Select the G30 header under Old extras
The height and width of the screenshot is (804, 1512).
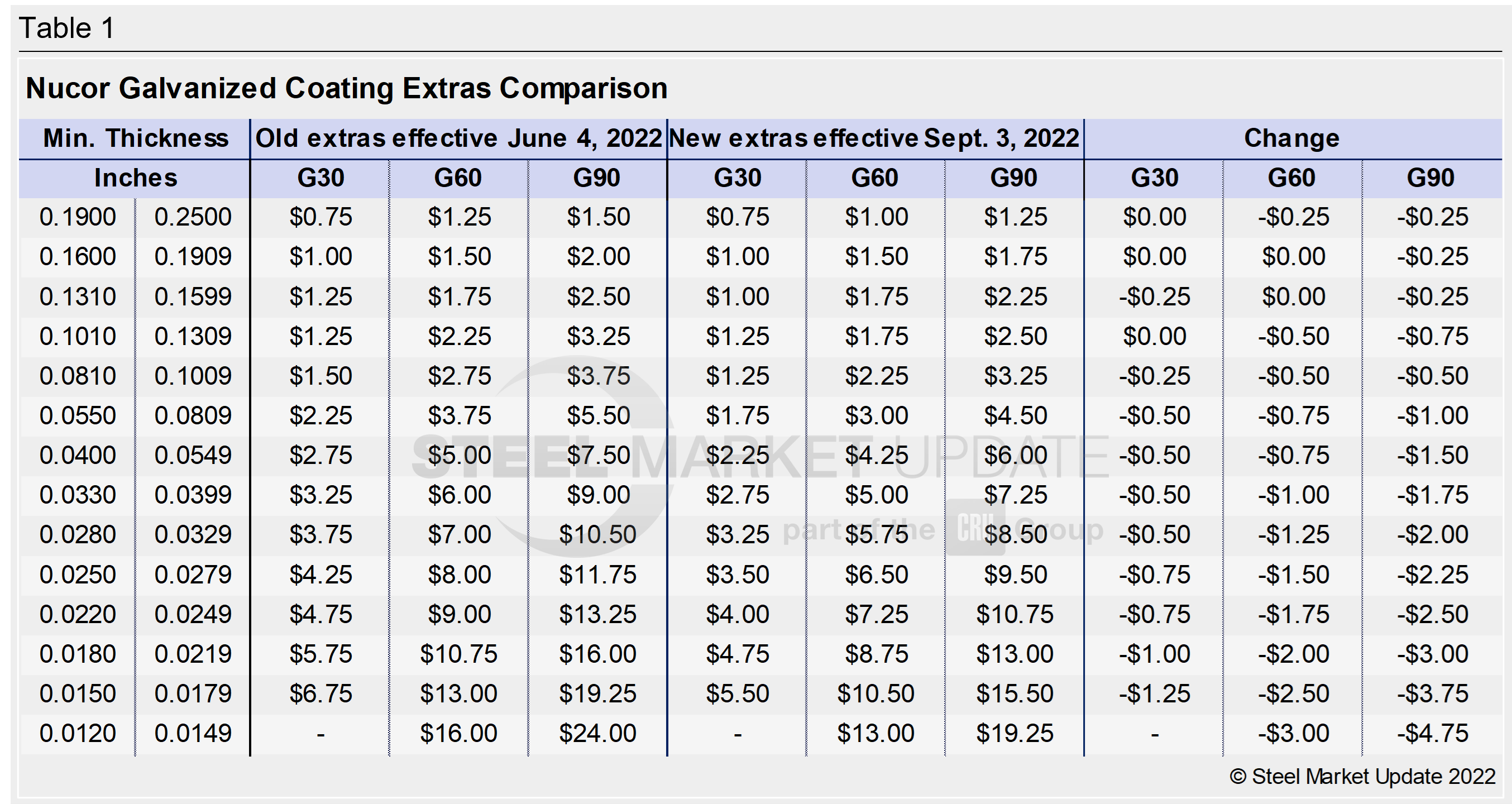point(320,178)
